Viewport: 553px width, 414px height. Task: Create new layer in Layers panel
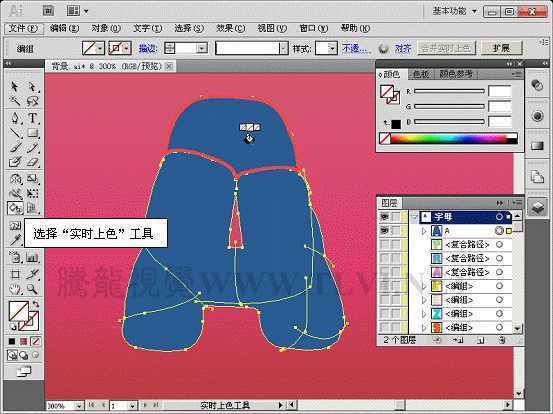point(480,340)
